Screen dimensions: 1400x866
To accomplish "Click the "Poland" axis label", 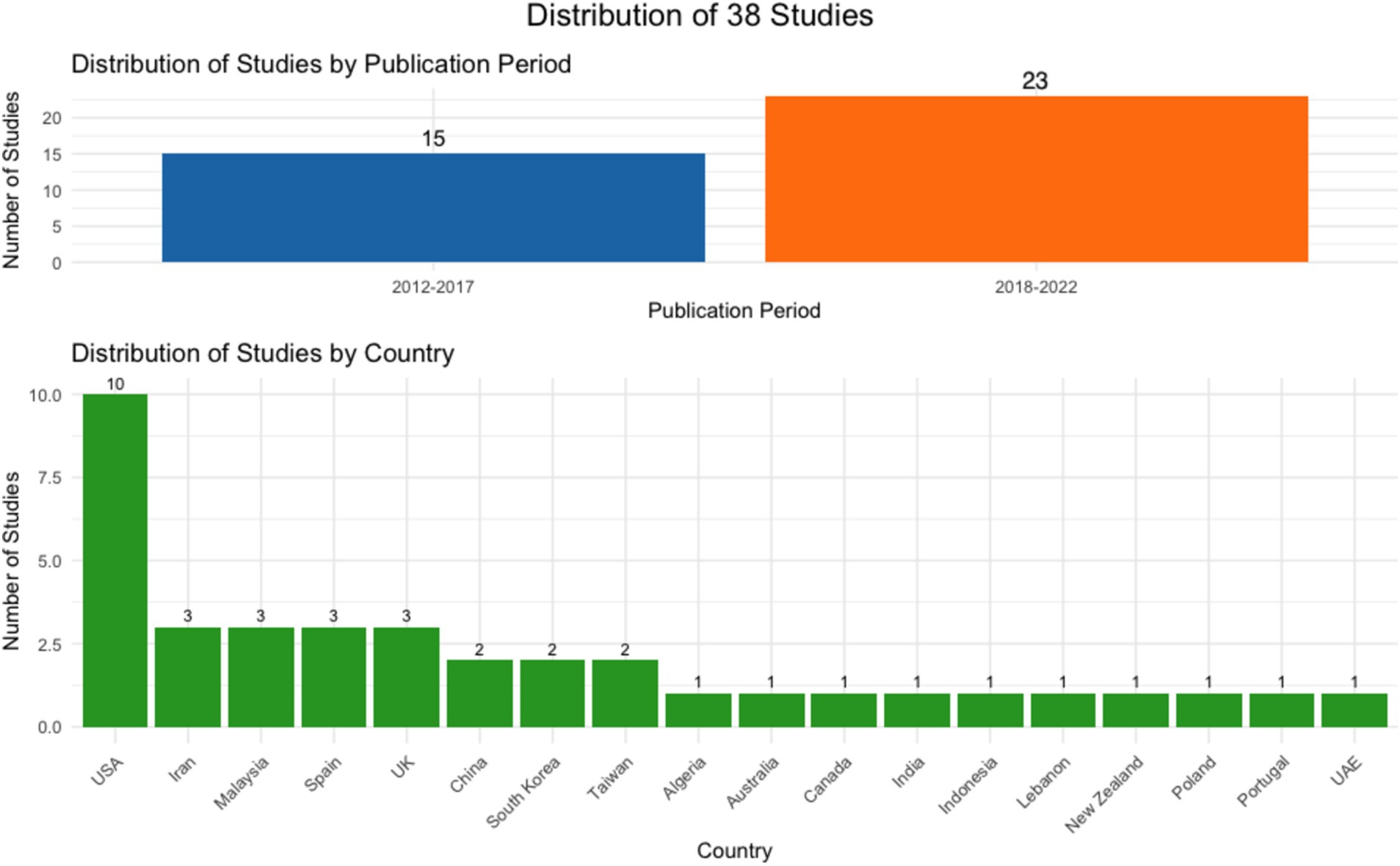I will 1194,778.
